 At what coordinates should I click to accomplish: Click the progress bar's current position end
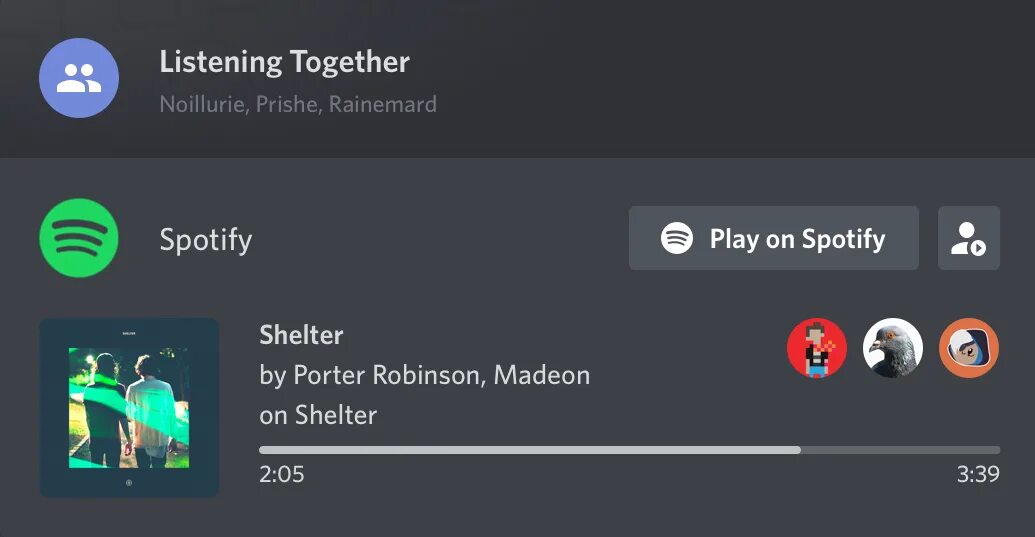click(799, 450)
